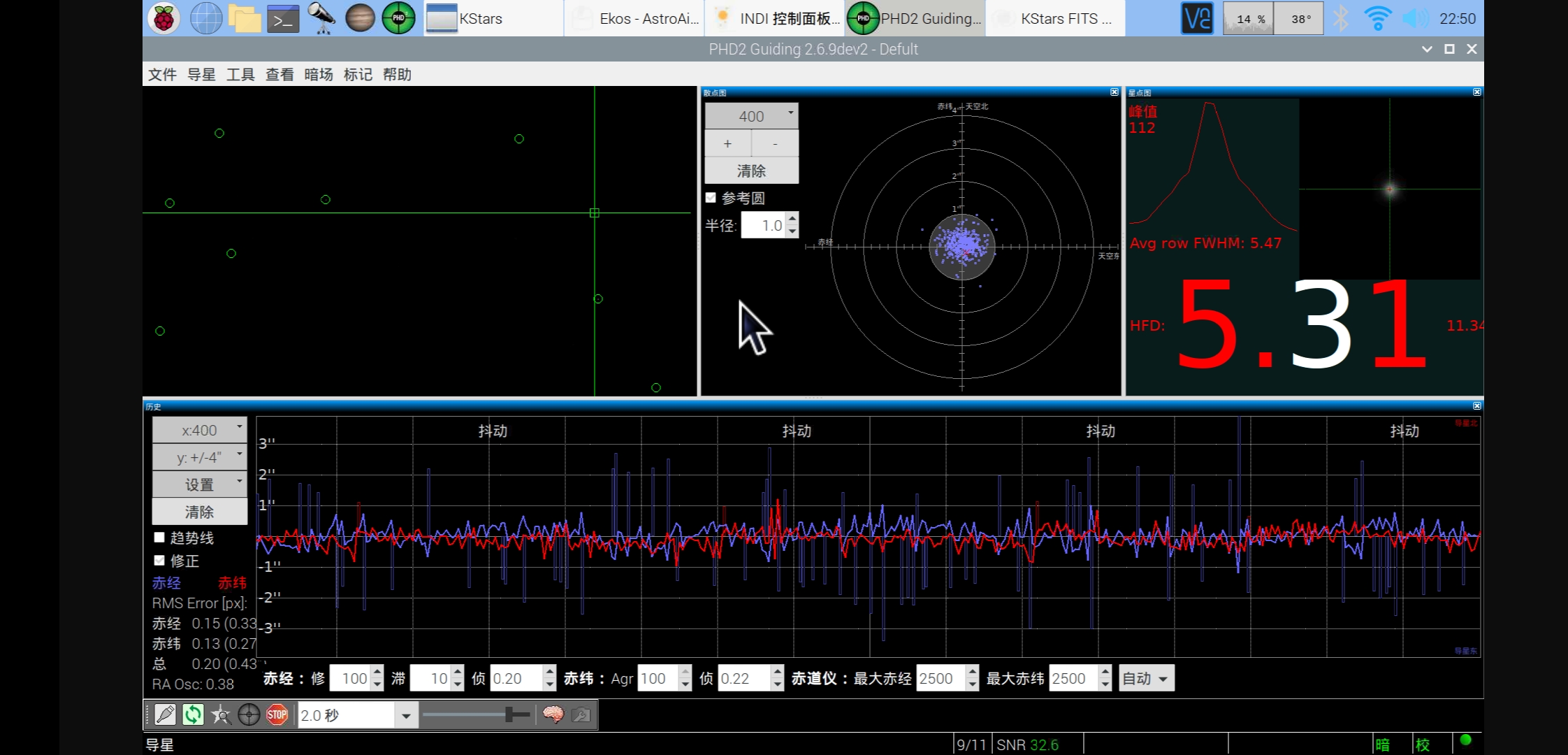Click scatter plot zoom out - button
1568x755 pixels.
tap(775, 143)
